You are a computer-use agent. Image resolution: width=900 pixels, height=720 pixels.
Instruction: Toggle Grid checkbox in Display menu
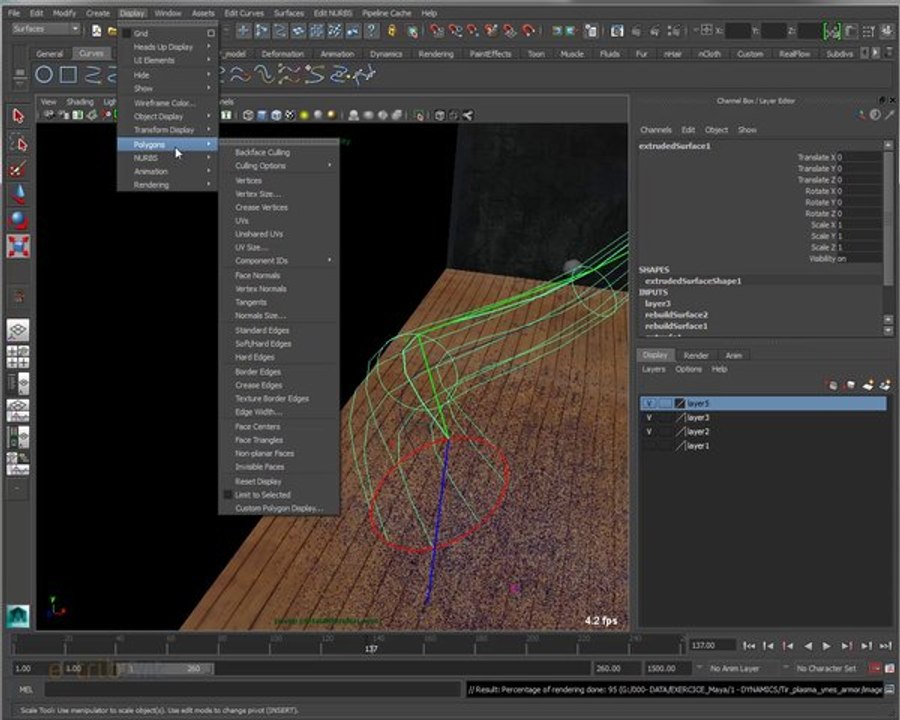126,33
